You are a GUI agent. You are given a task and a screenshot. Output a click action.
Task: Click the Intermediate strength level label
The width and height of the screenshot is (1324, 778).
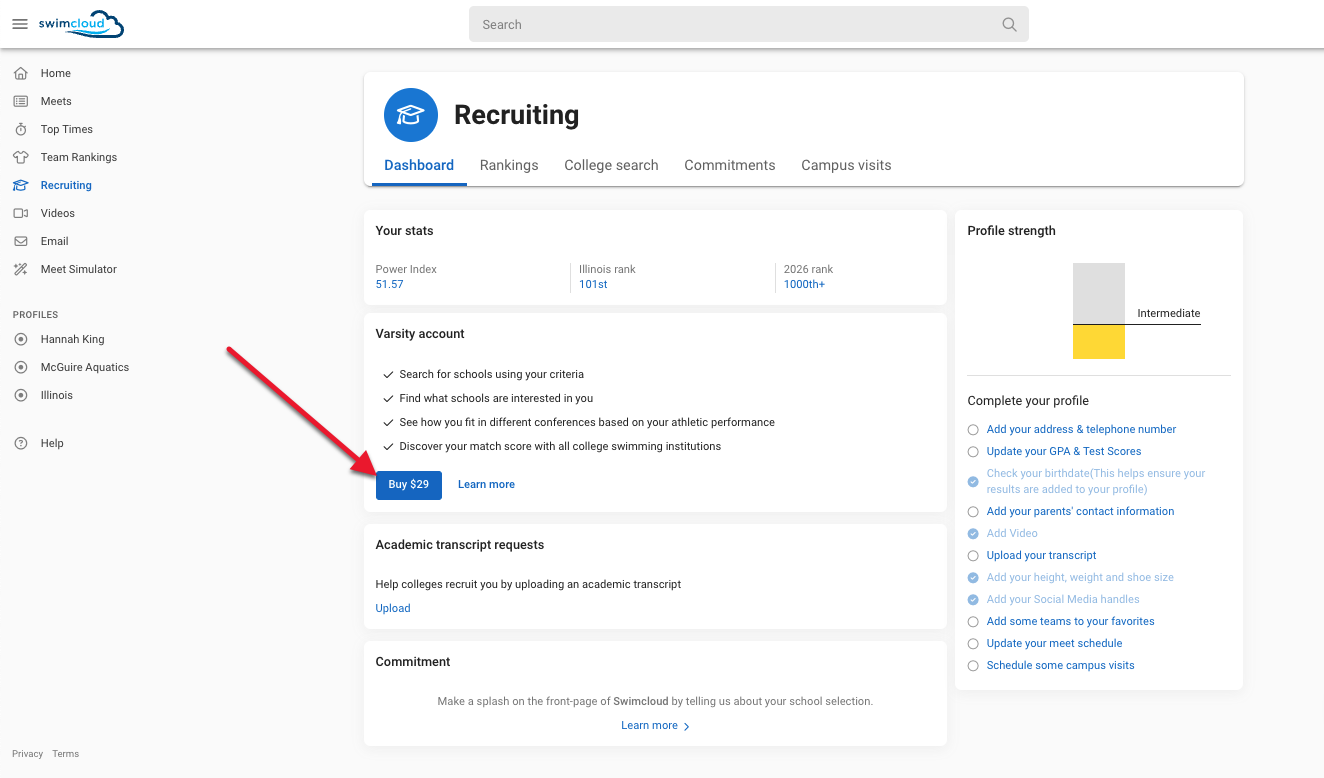(1168, 313)
